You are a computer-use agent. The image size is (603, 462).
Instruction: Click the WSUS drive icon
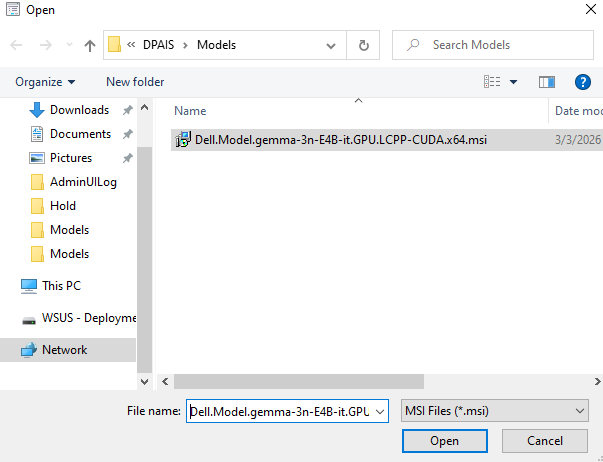(29, 320)
